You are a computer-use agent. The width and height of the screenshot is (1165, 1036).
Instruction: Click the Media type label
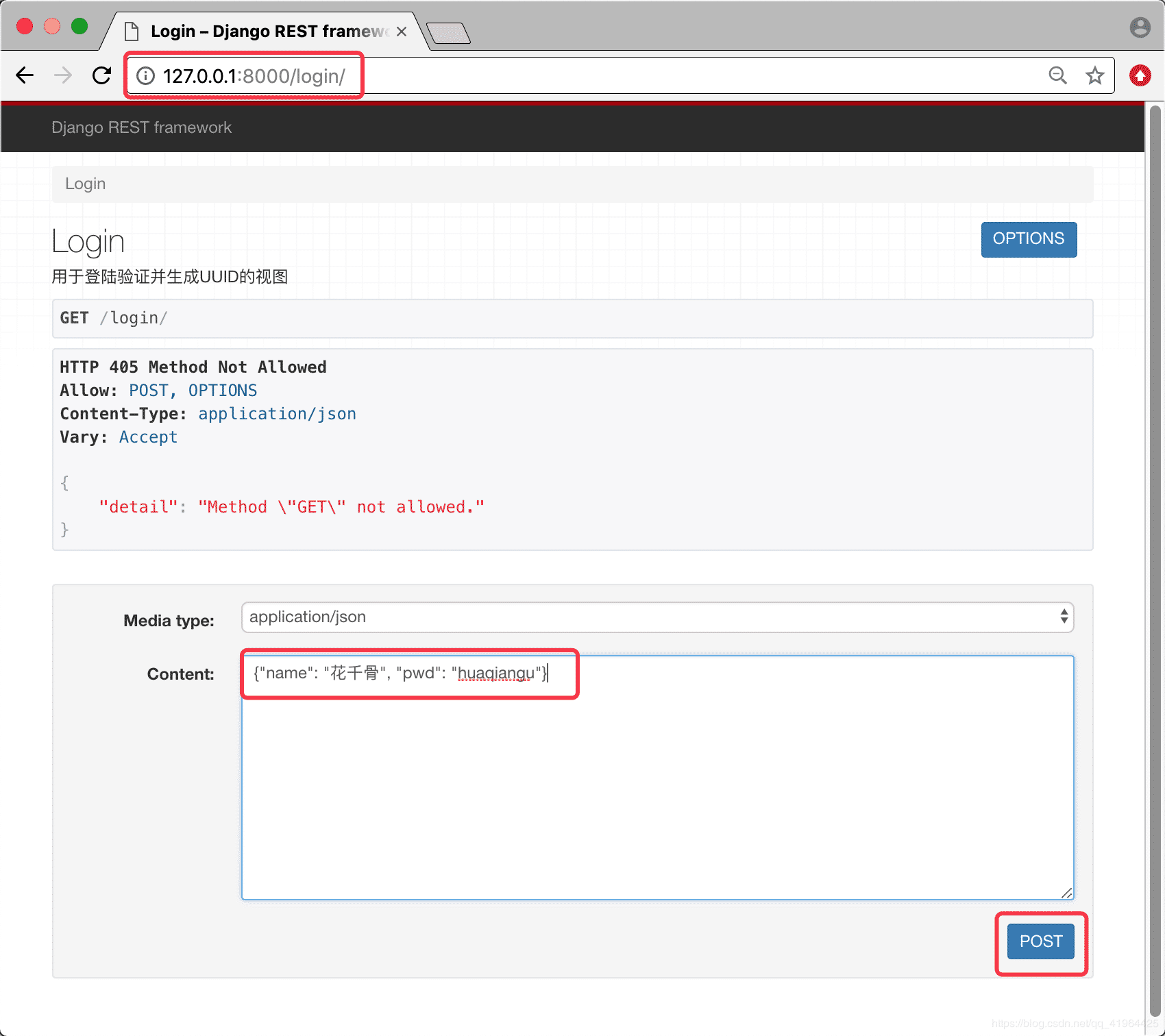[x=169, y=621]
